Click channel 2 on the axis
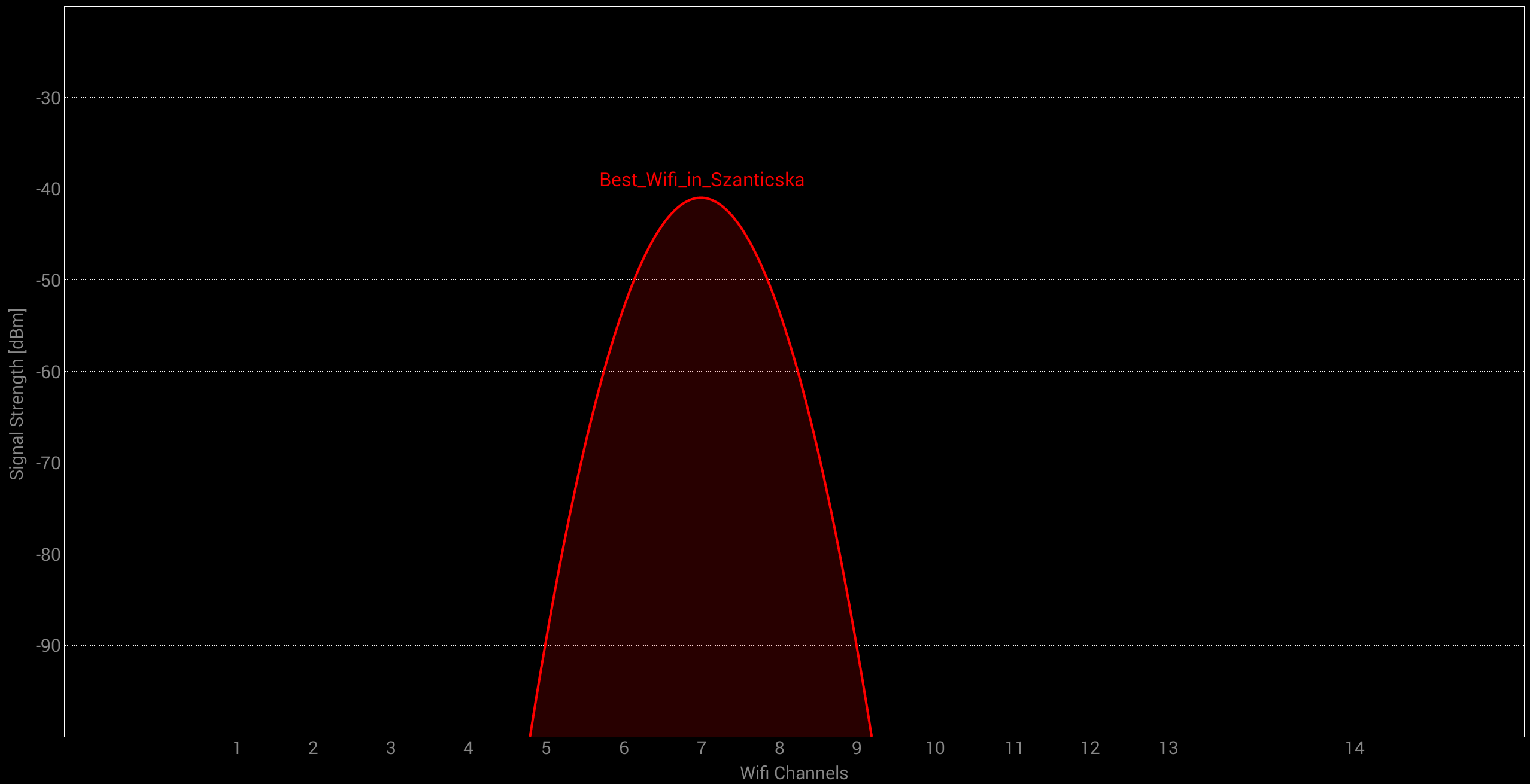Screen dimensions: 1530x784 (313, 748)
